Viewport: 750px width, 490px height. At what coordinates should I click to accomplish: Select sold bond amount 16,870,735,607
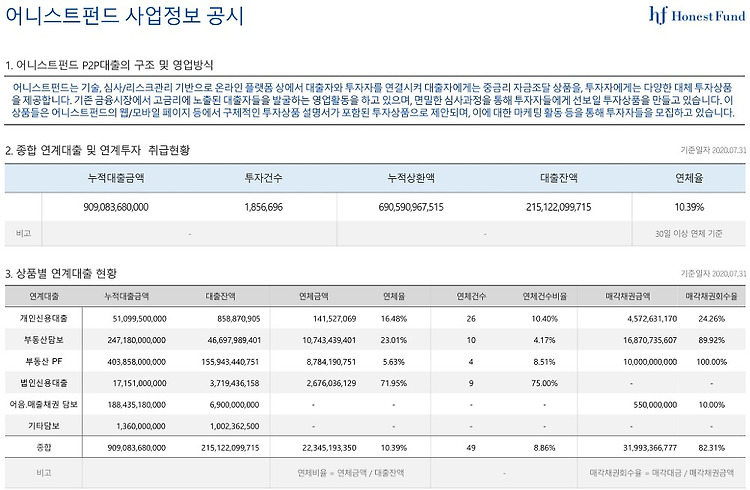[650, 340]
